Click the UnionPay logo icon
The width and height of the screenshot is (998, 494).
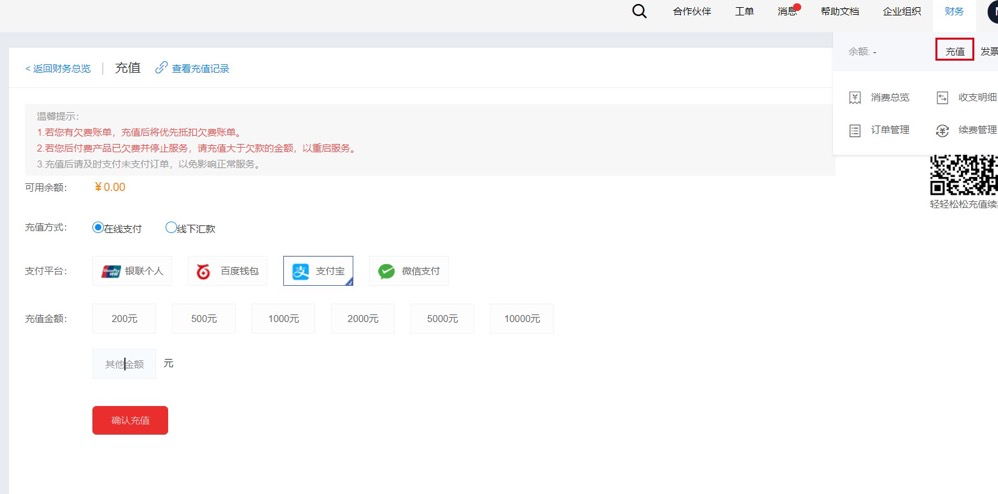tap(111, 271)
